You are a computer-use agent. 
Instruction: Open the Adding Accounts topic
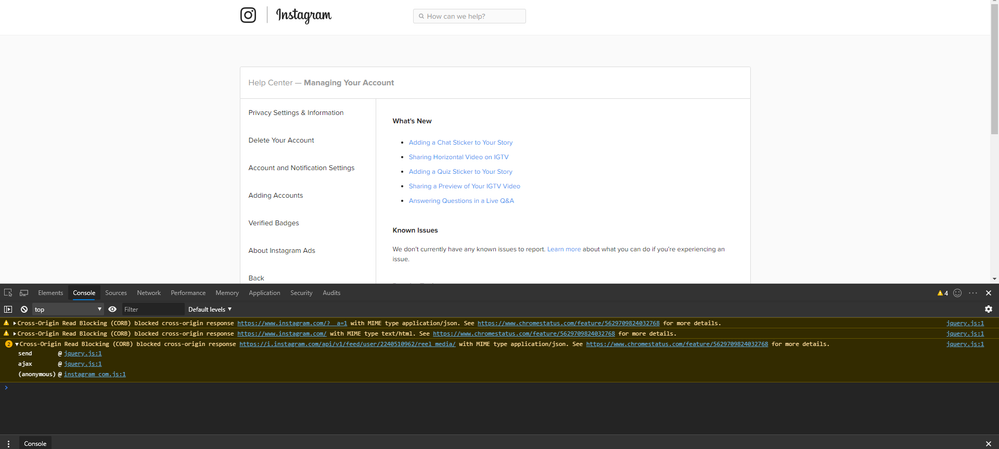(276, 196)
